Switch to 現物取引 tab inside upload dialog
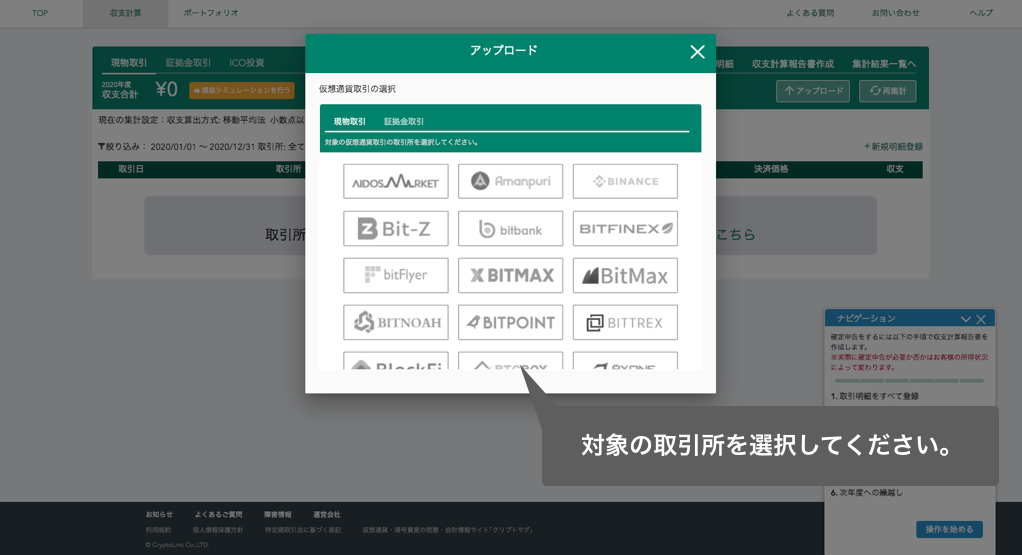 coord(349,121)
